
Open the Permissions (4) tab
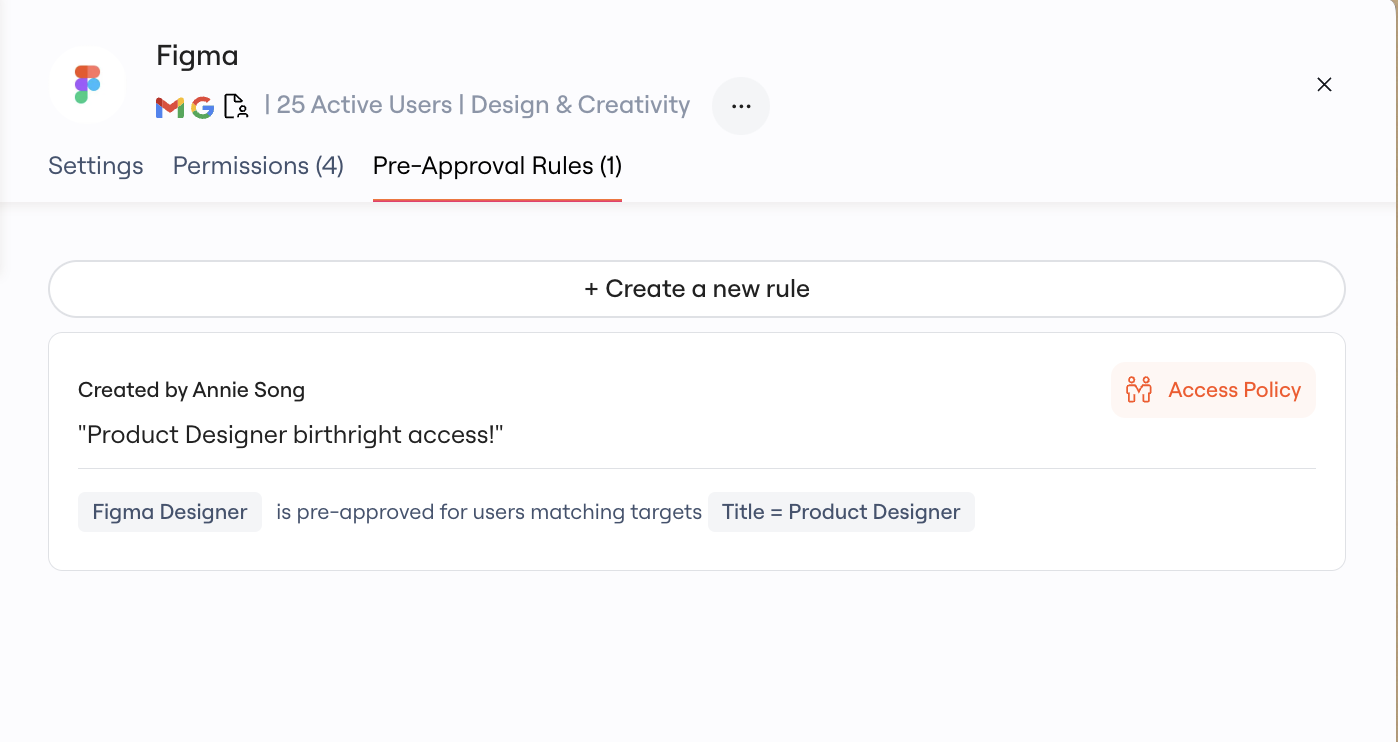coord(258,166)
